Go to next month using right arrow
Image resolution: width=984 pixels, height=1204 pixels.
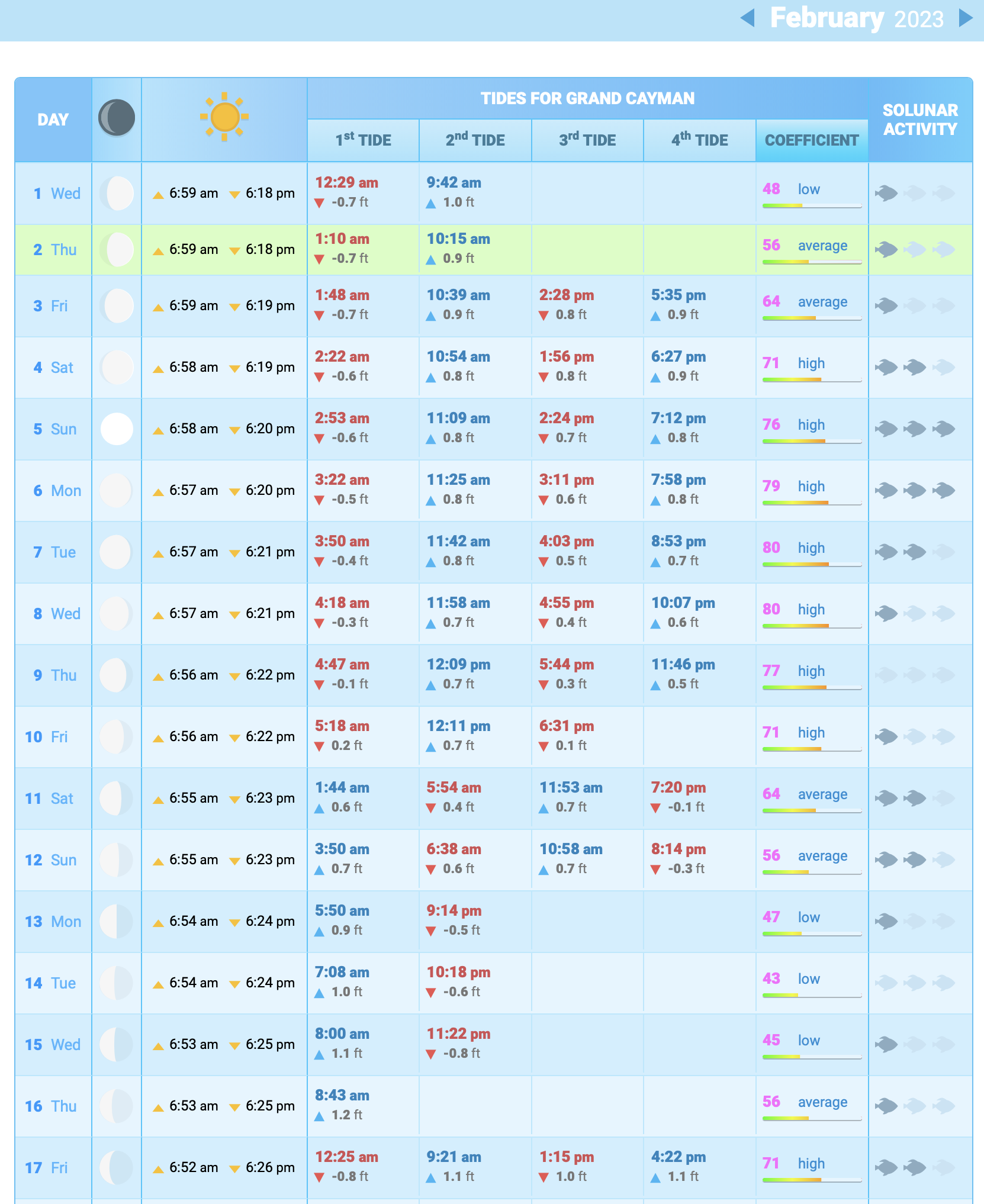pyautogui.click(x=965, y=18)
